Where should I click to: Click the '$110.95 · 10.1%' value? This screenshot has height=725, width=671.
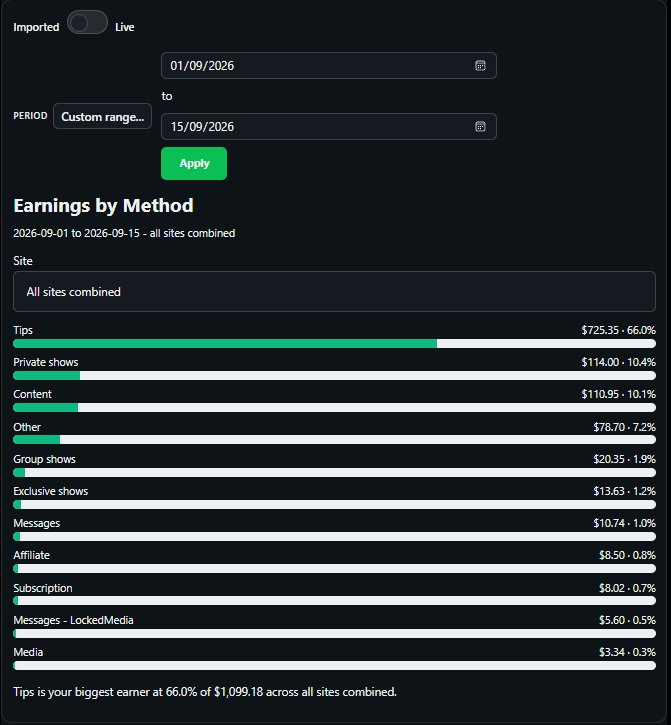coord(618,394)
